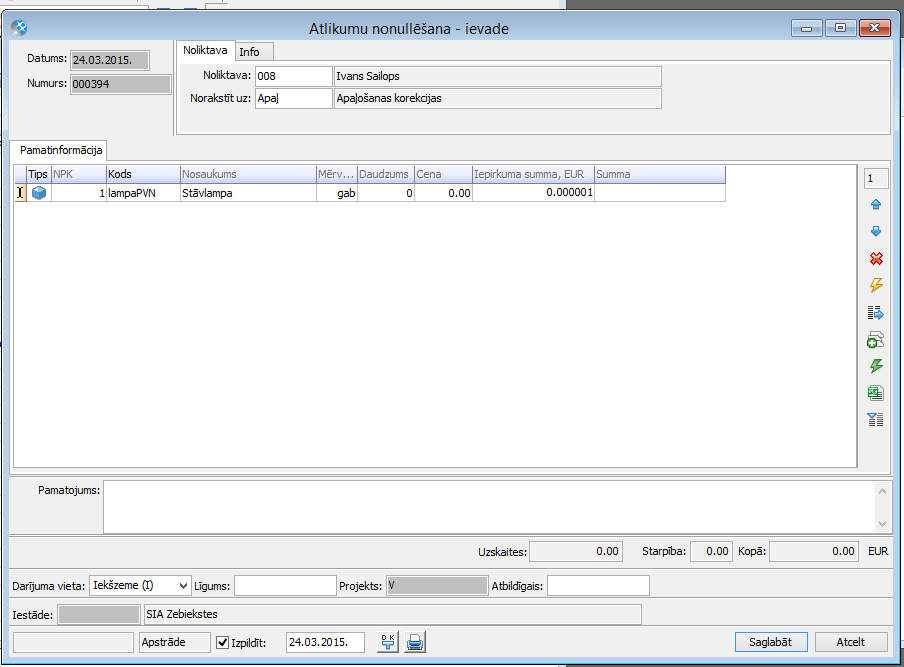
Task: Click the printer icon
Action: pos(415,642)
